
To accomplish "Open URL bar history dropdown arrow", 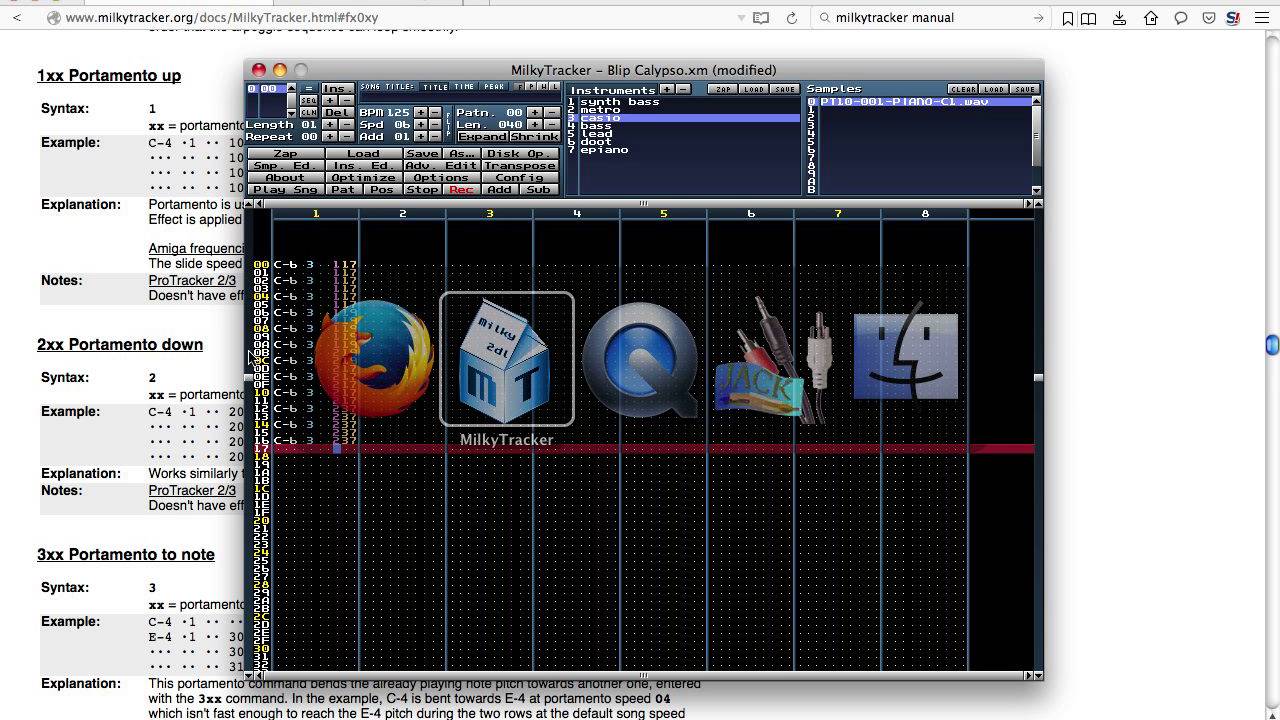I will (741, 18).
